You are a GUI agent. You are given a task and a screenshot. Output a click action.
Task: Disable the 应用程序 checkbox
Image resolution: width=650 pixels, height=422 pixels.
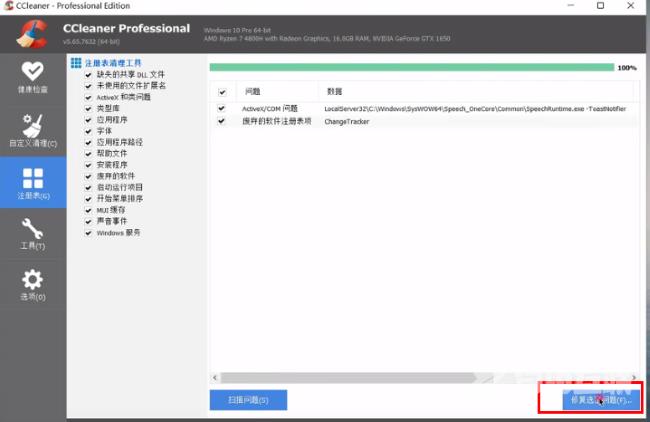click(88, 120)
